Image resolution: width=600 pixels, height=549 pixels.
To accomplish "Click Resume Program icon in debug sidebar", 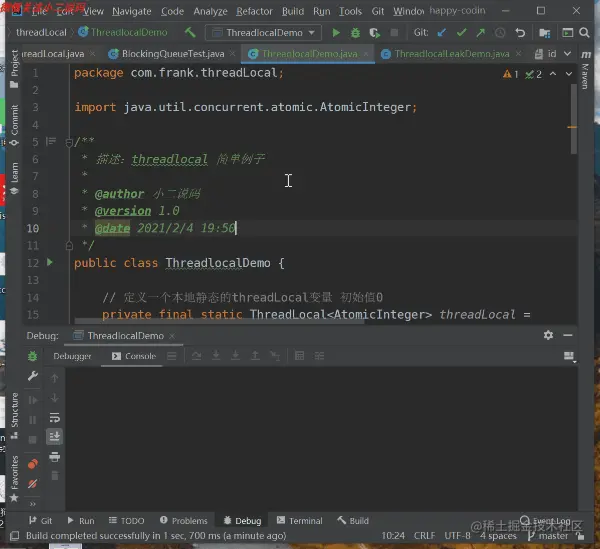I will [33, 400].
